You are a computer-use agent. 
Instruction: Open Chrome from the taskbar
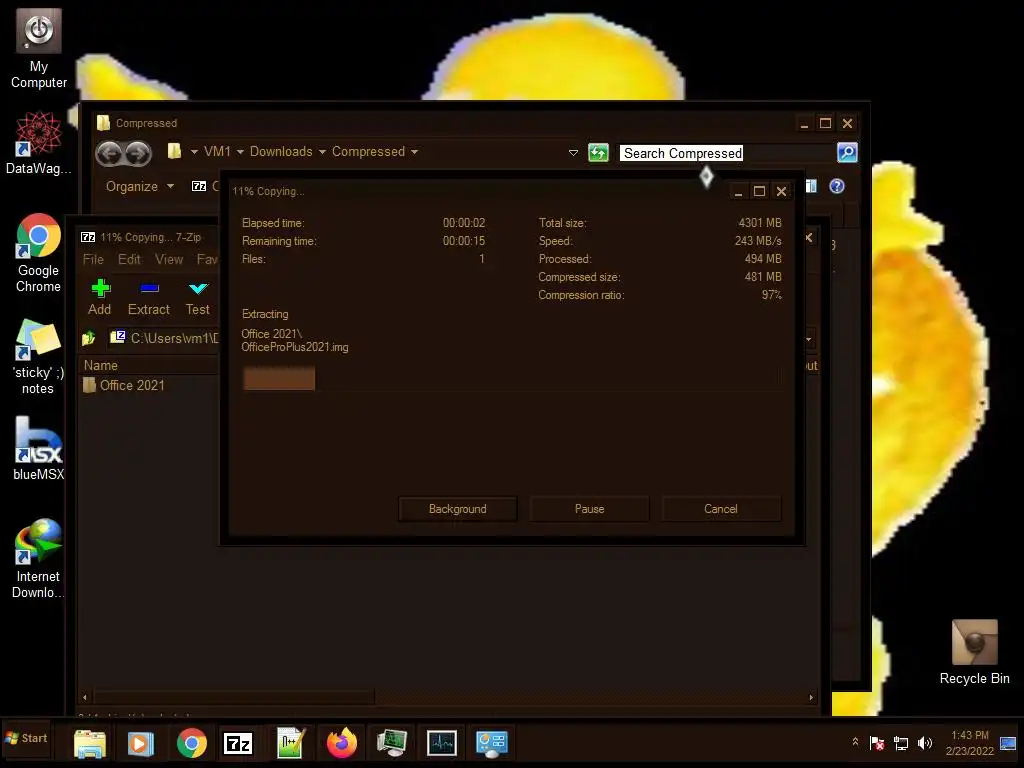[191, 744]
